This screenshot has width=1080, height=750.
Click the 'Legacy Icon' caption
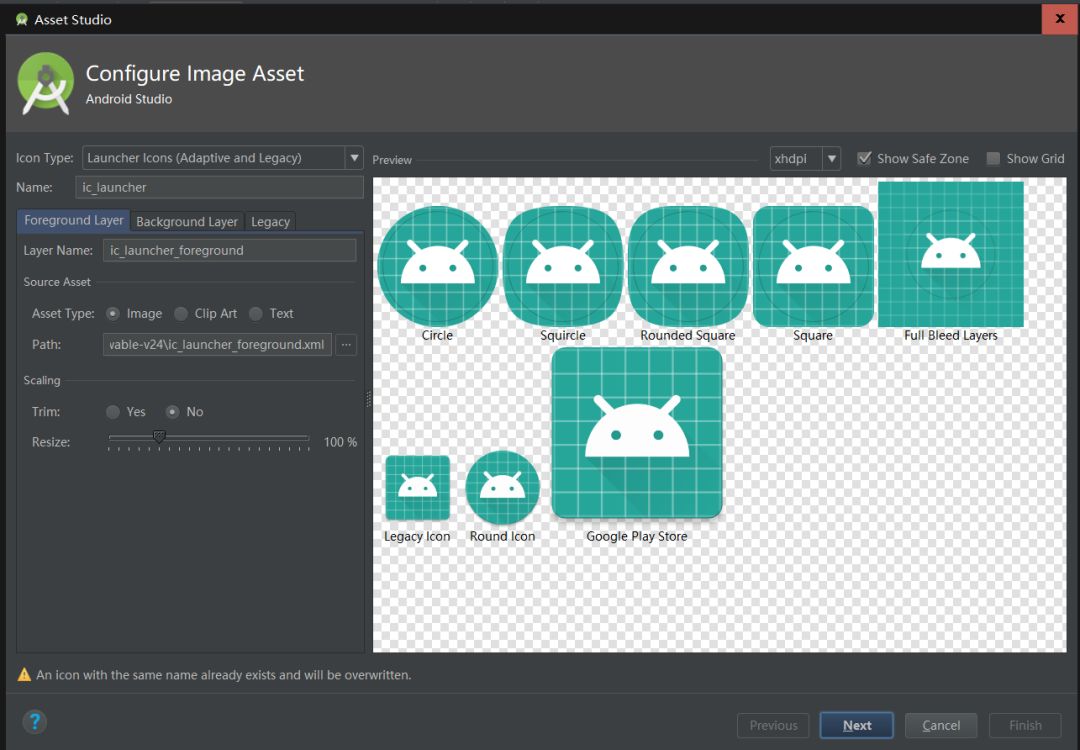click(417, 537)
